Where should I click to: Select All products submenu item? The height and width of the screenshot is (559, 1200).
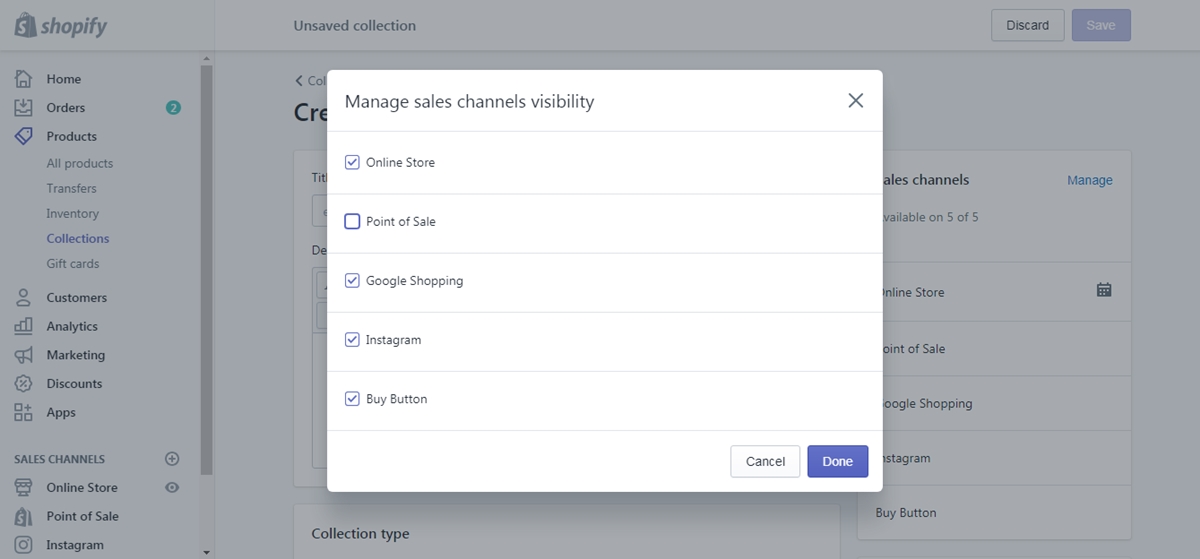coord(80,163)
